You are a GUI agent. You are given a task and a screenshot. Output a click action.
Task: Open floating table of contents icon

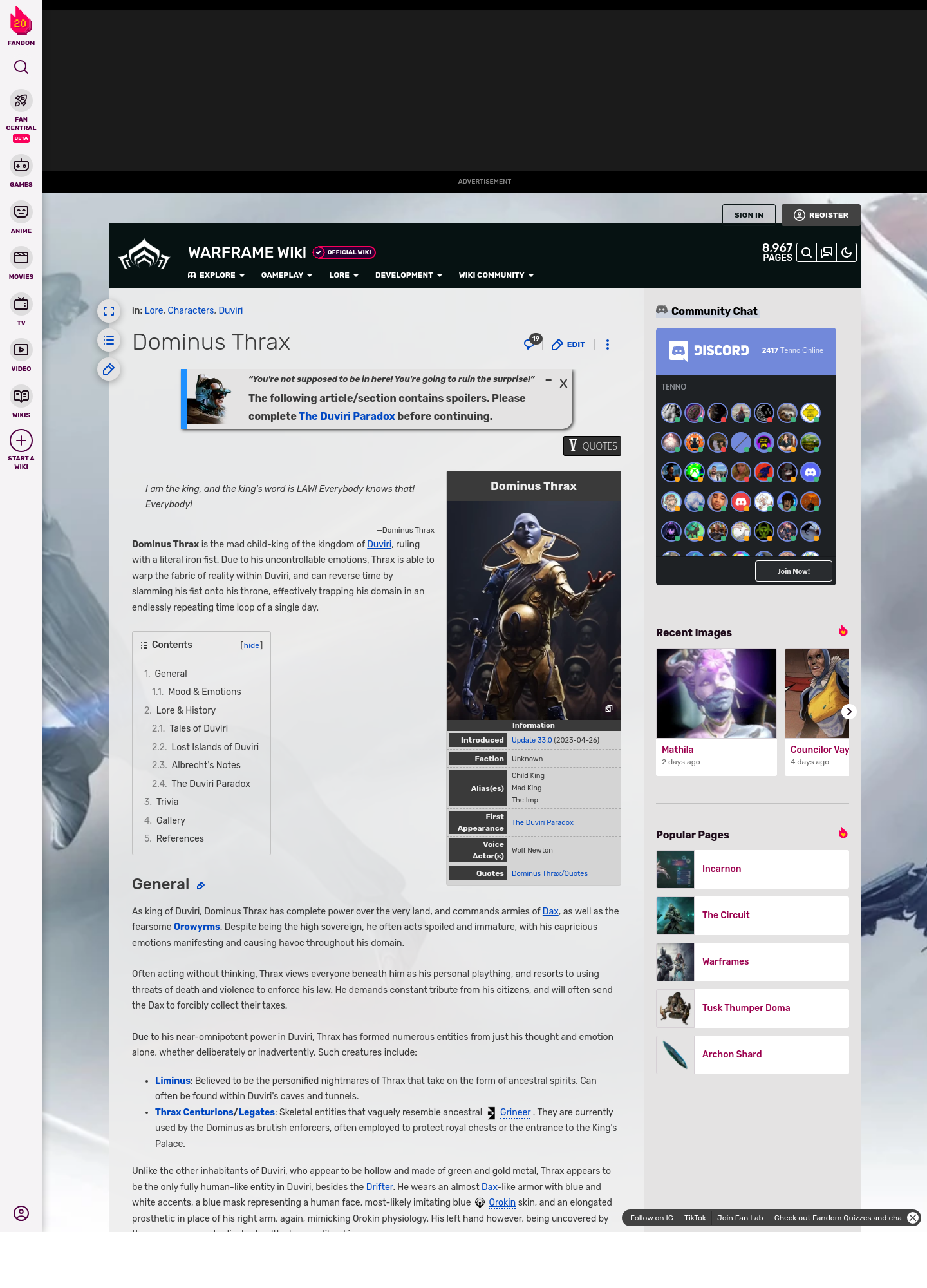(109, 340)
